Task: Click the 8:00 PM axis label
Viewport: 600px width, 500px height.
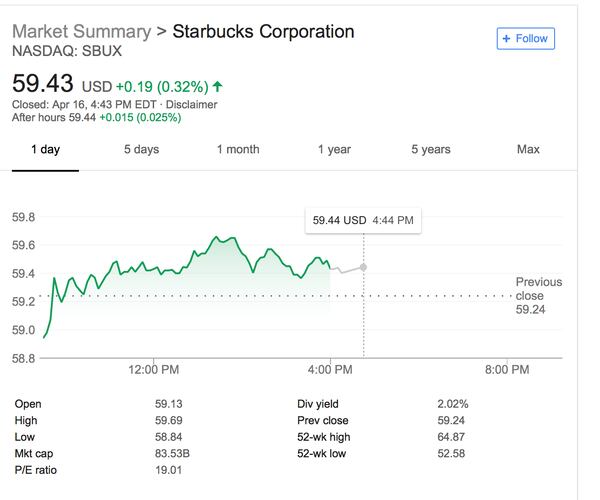Action: point(506,370)
